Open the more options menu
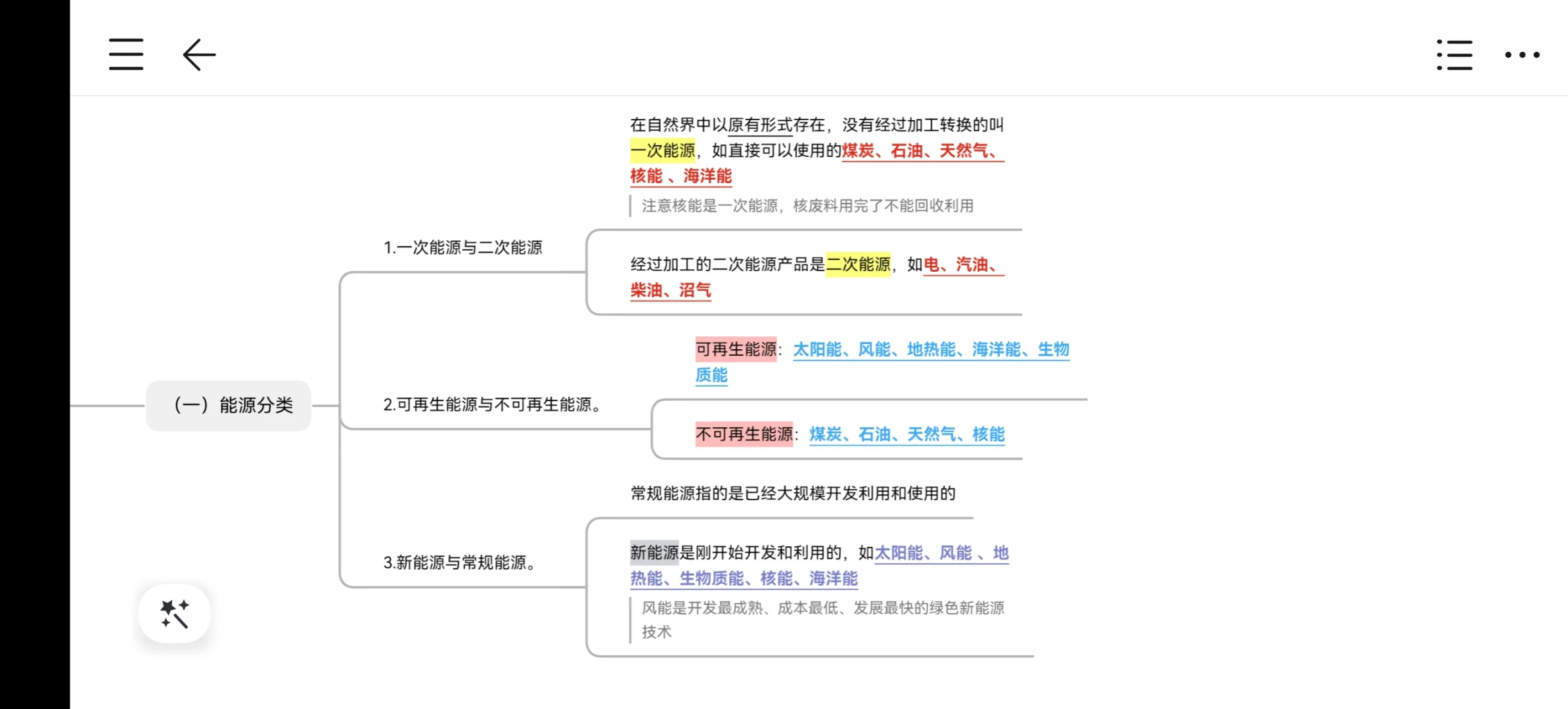The image size is (1568, 709). tap(1521, 56)
